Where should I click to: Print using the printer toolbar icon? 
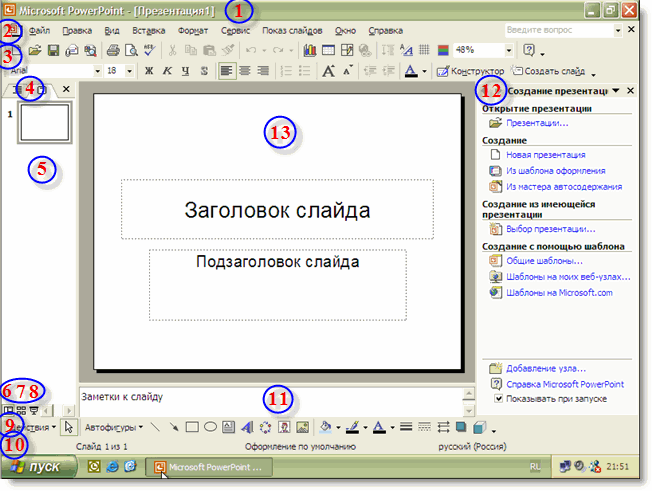coord(113,51)
